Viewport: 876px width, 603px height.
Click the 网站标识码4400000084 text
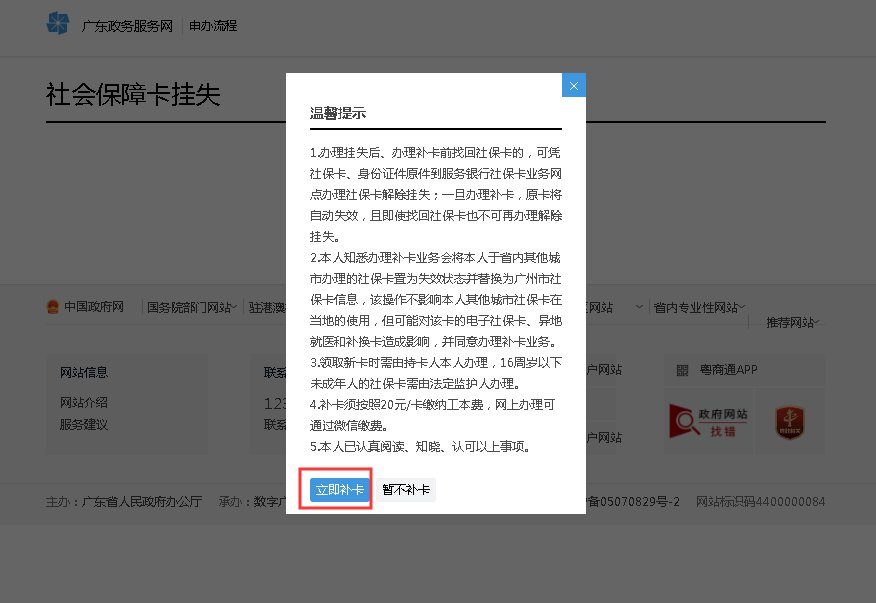point(760,502)
